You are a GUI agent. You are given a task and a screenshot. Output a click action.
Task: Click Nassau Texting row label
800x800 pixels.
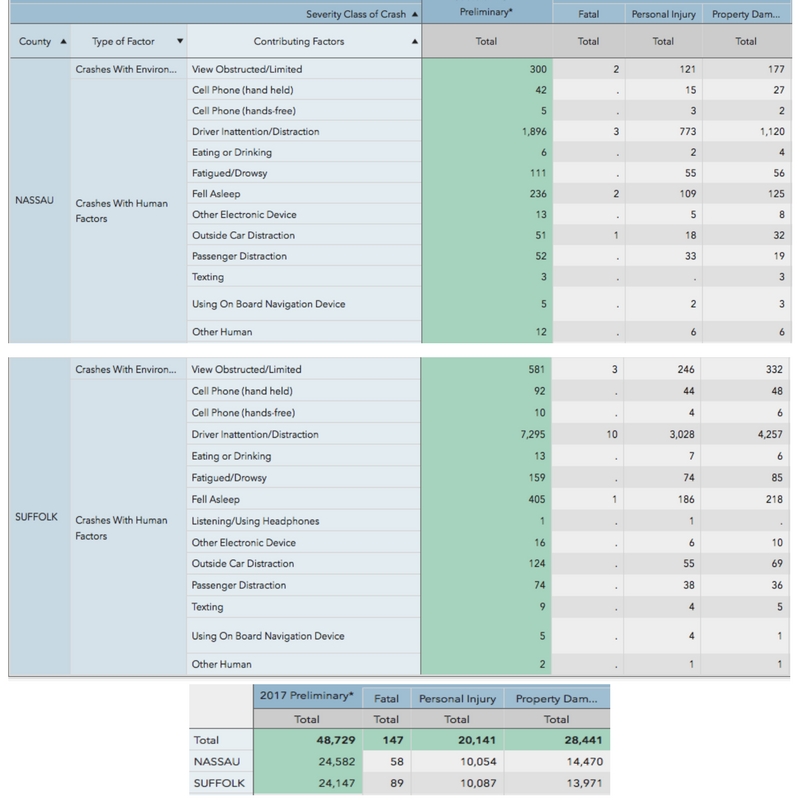point(208,277)
